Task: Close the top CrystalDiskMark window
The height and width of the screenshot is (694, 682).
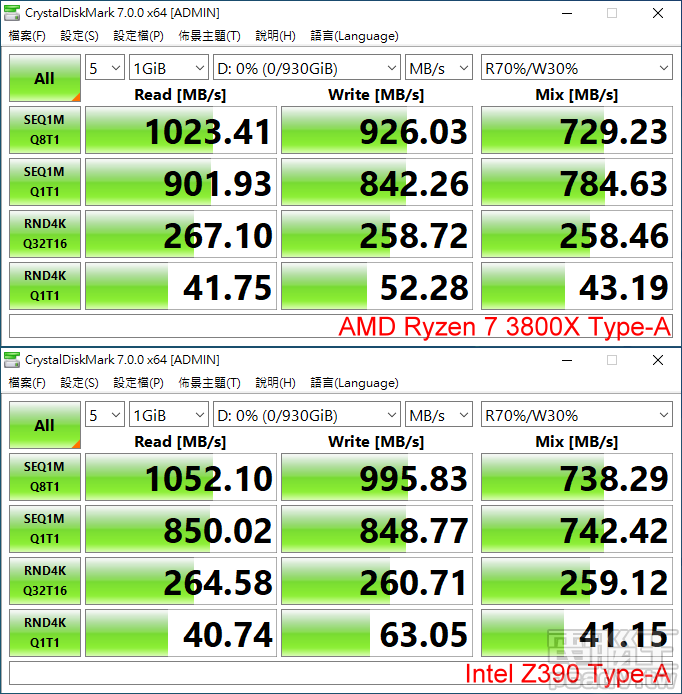Action: (658, 13)
